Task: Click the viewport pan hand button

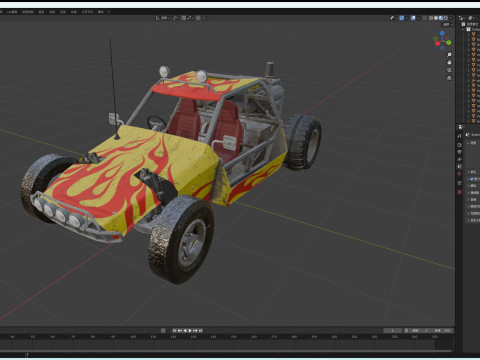Action: [x=449, y=62]
